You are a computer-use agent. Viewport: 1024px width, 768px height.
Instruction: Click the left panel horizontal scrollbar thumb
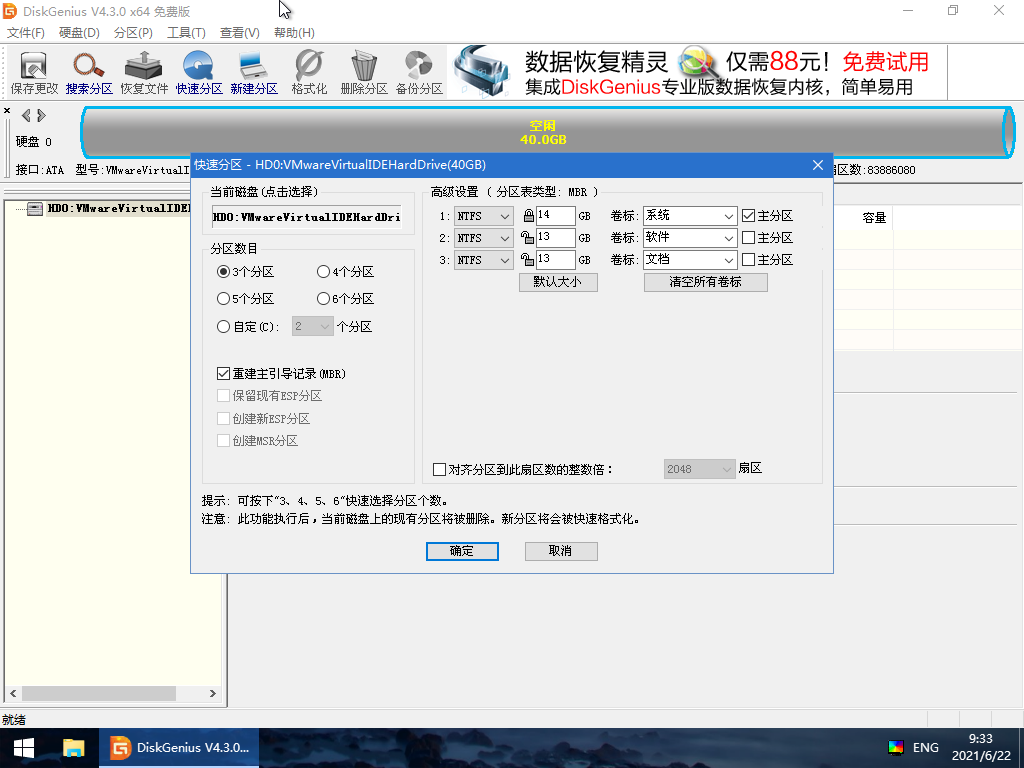[x=98, y=693]
